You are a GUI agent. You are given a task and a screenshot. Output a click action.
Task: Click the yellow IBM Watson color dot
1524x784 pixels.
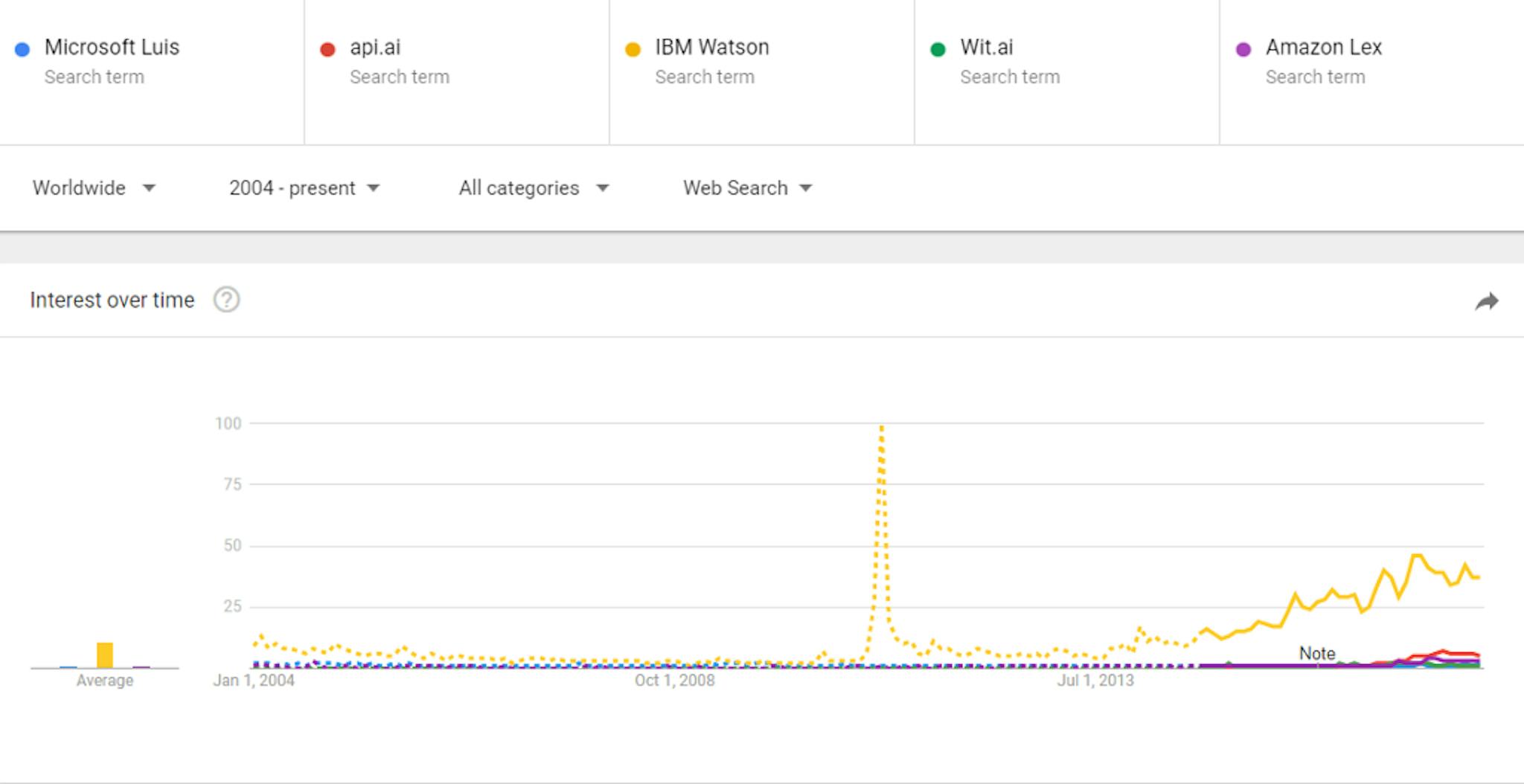[x=633, y=49]
